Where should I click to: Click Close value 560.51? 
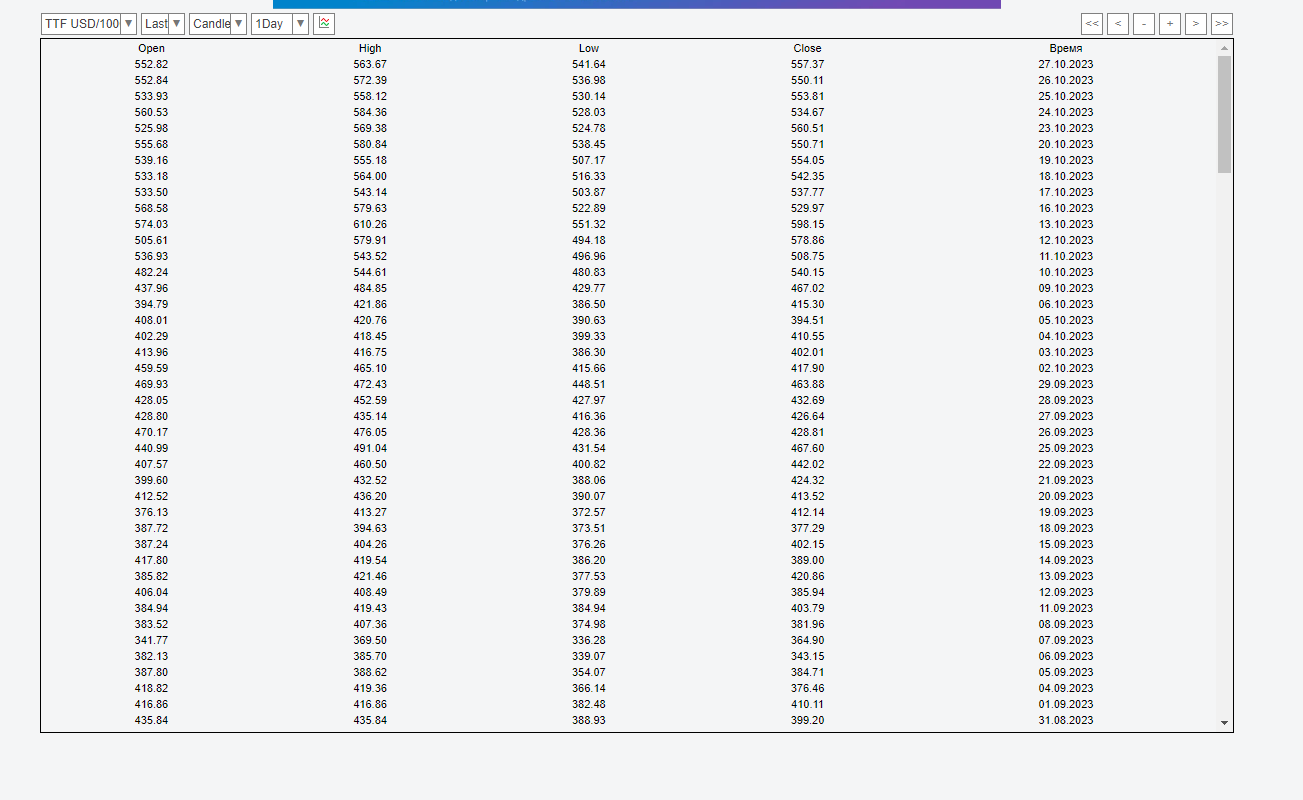808,128
